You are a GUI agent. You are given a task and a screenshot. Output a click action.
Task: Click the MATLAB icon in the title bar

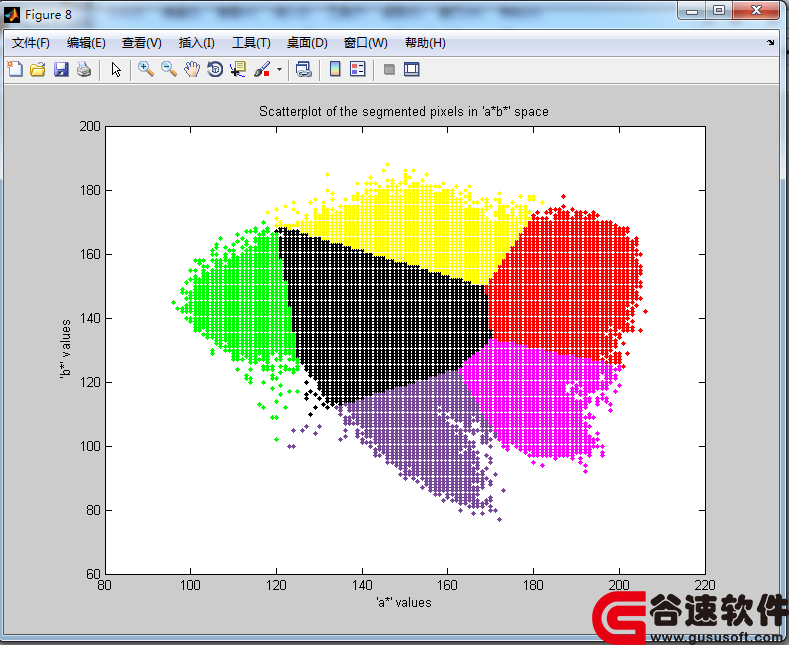[12, 15]
